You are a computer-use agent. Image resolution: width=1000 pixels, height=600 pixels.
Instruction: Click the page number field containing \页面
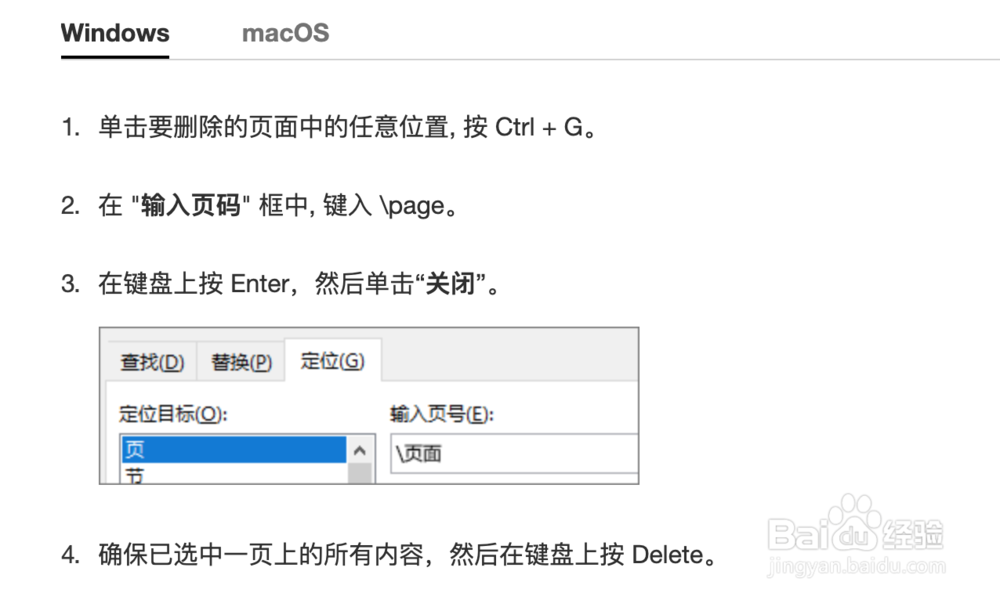[x=514, y=453]
